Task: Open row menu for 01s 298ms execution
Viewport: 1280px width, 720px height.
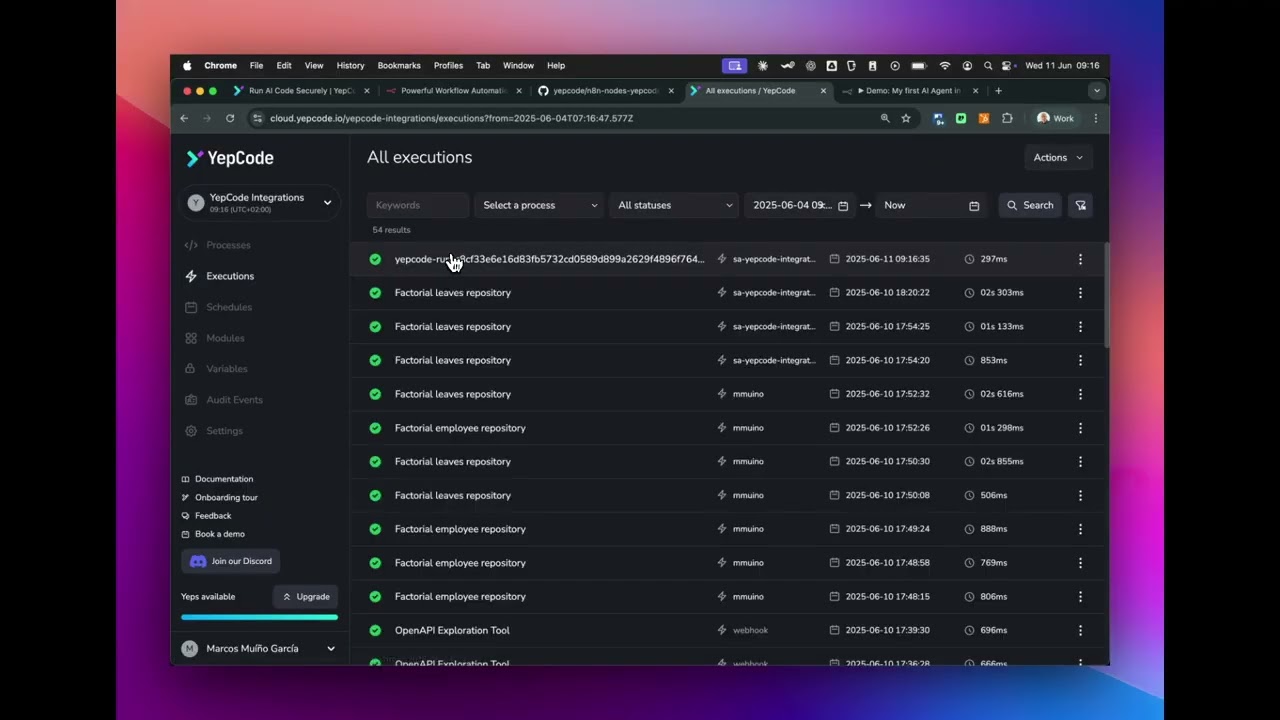Action: [x=1080, y=428]
